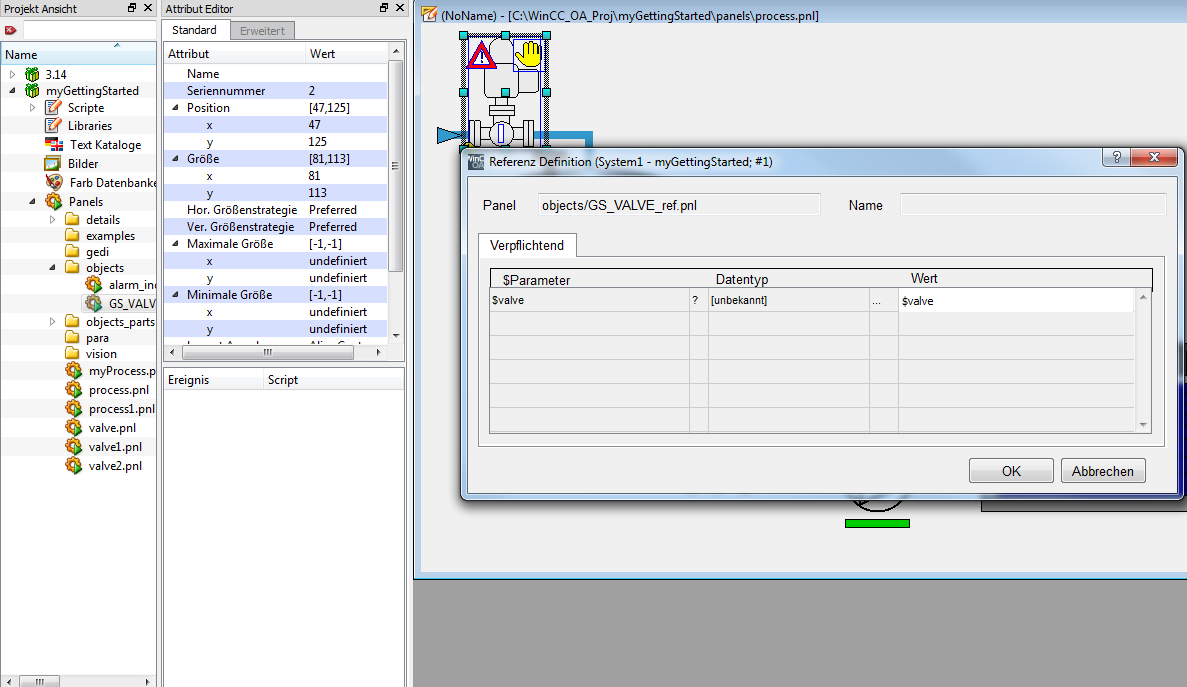Collapse the Position attribute group
The image size is (1187, 687).
(x=176, y=108)
